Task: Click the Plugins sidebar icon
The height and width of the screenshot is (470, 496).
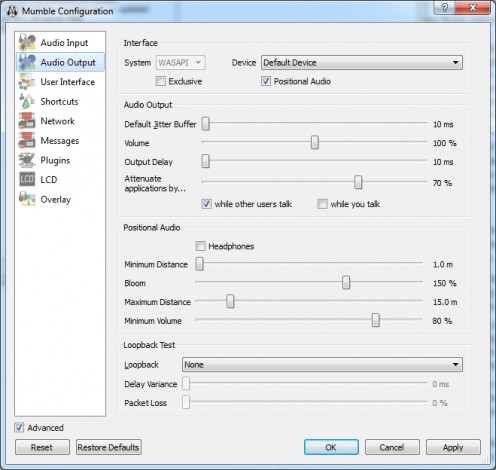Action: coord(27,160)
